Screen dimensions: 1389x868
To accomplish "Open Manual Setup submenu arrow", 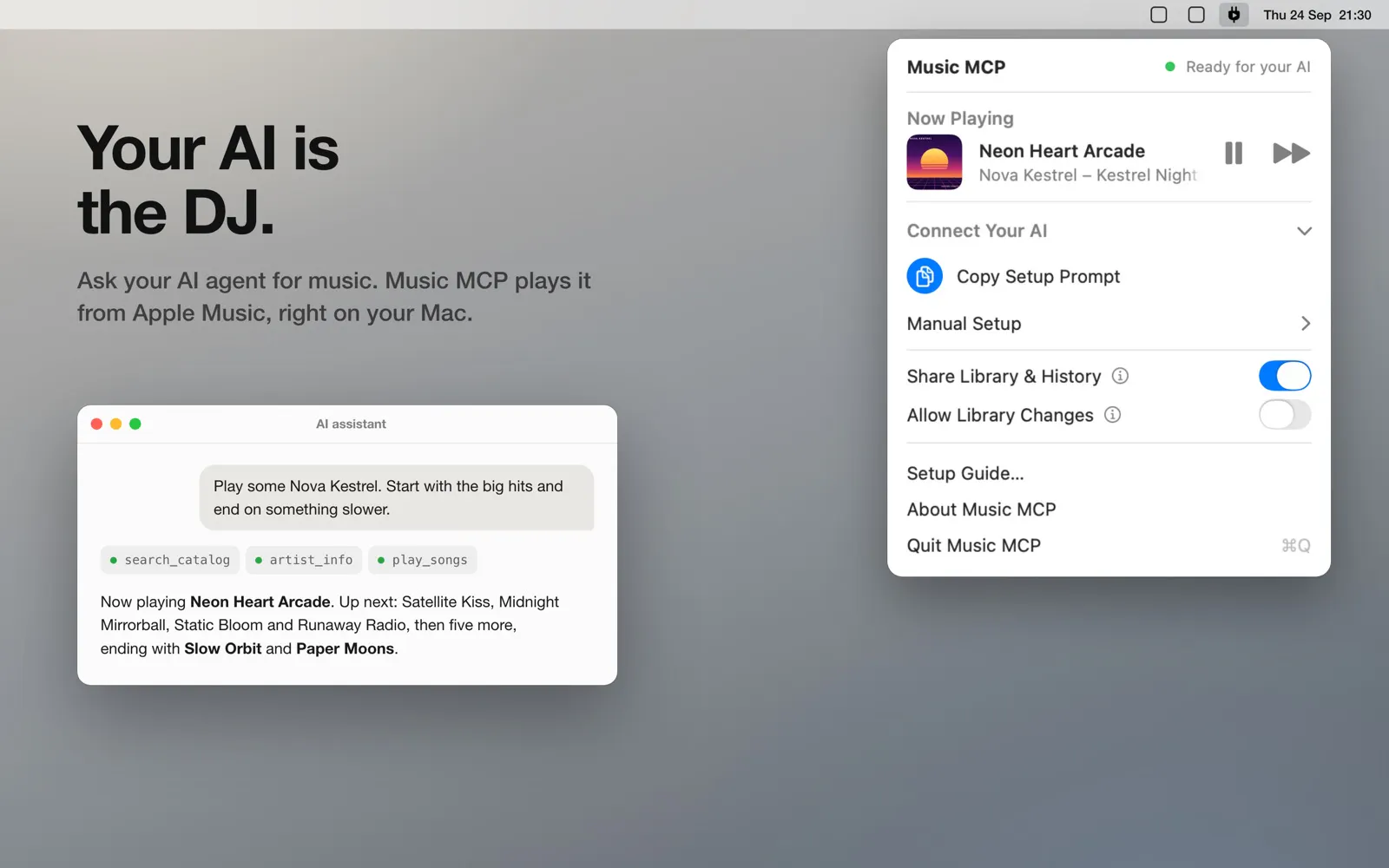I will coord(1305,324).
